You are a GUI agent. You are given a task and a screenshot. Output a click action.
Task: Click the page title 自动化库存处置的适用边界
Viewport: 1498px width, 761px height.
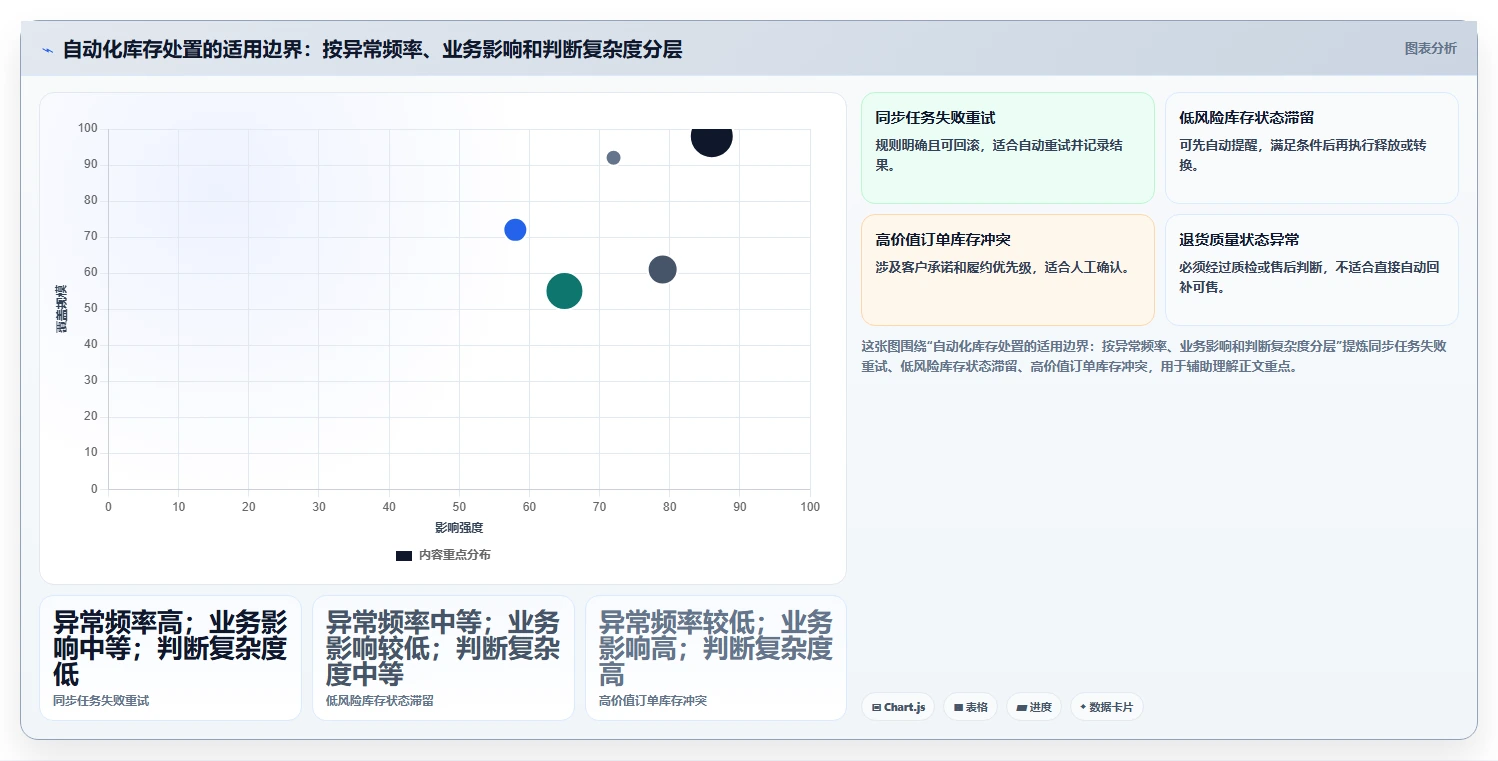(x=372, y=49)
